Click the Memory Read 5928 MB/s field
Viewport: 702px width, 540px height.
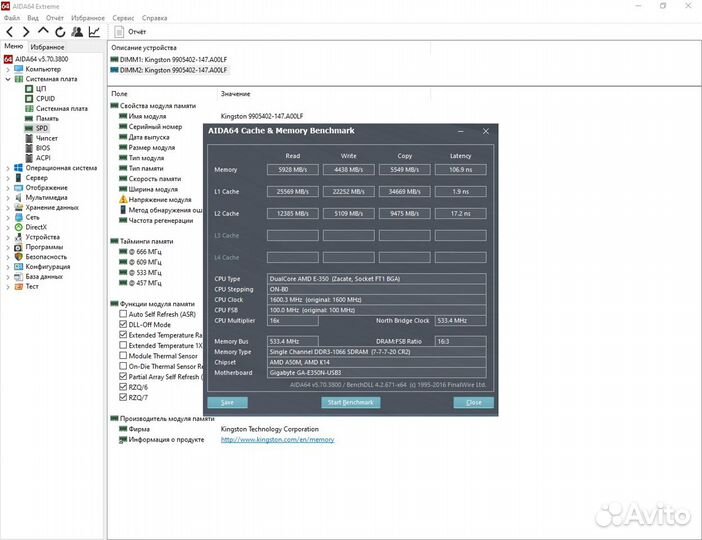(293, 170)
